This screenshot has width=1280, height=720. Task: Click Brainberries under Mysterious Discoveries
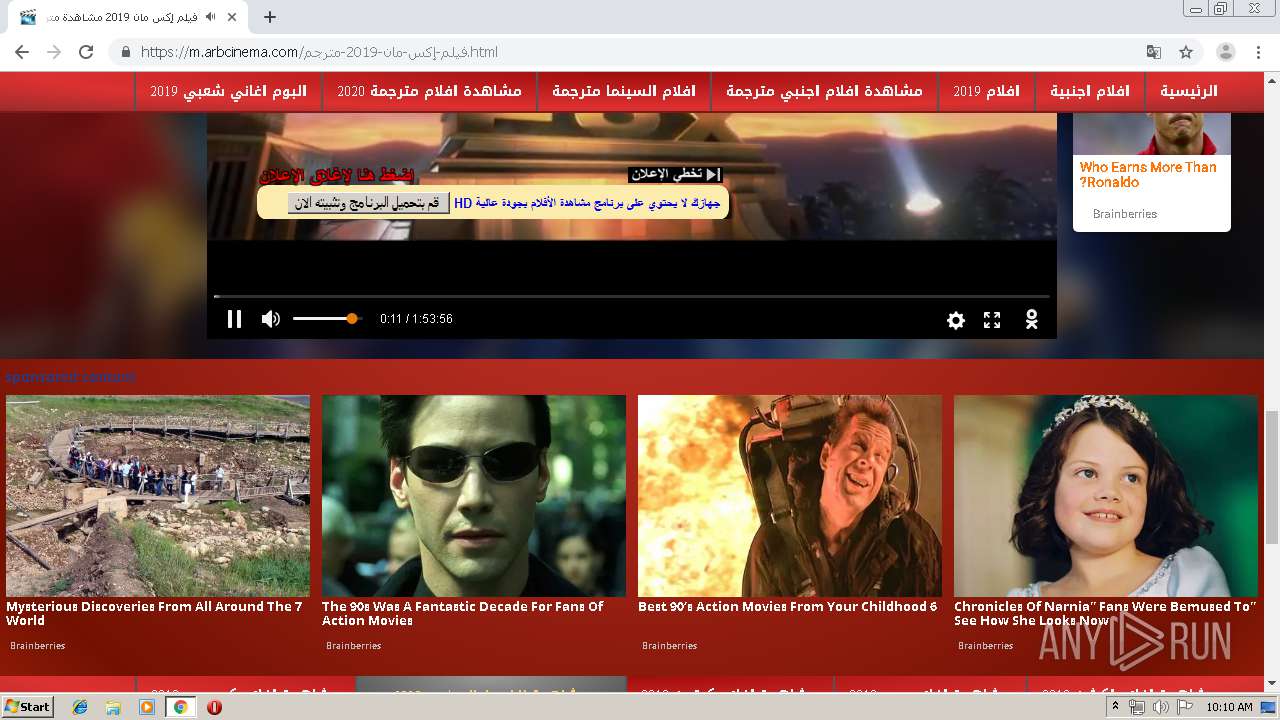point(38,646)
